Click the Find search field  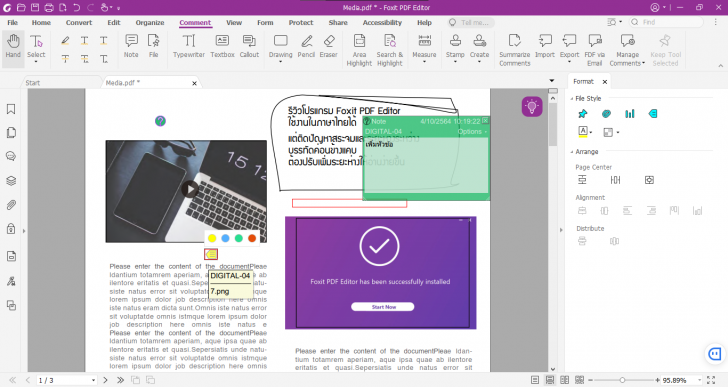(666, 22)
